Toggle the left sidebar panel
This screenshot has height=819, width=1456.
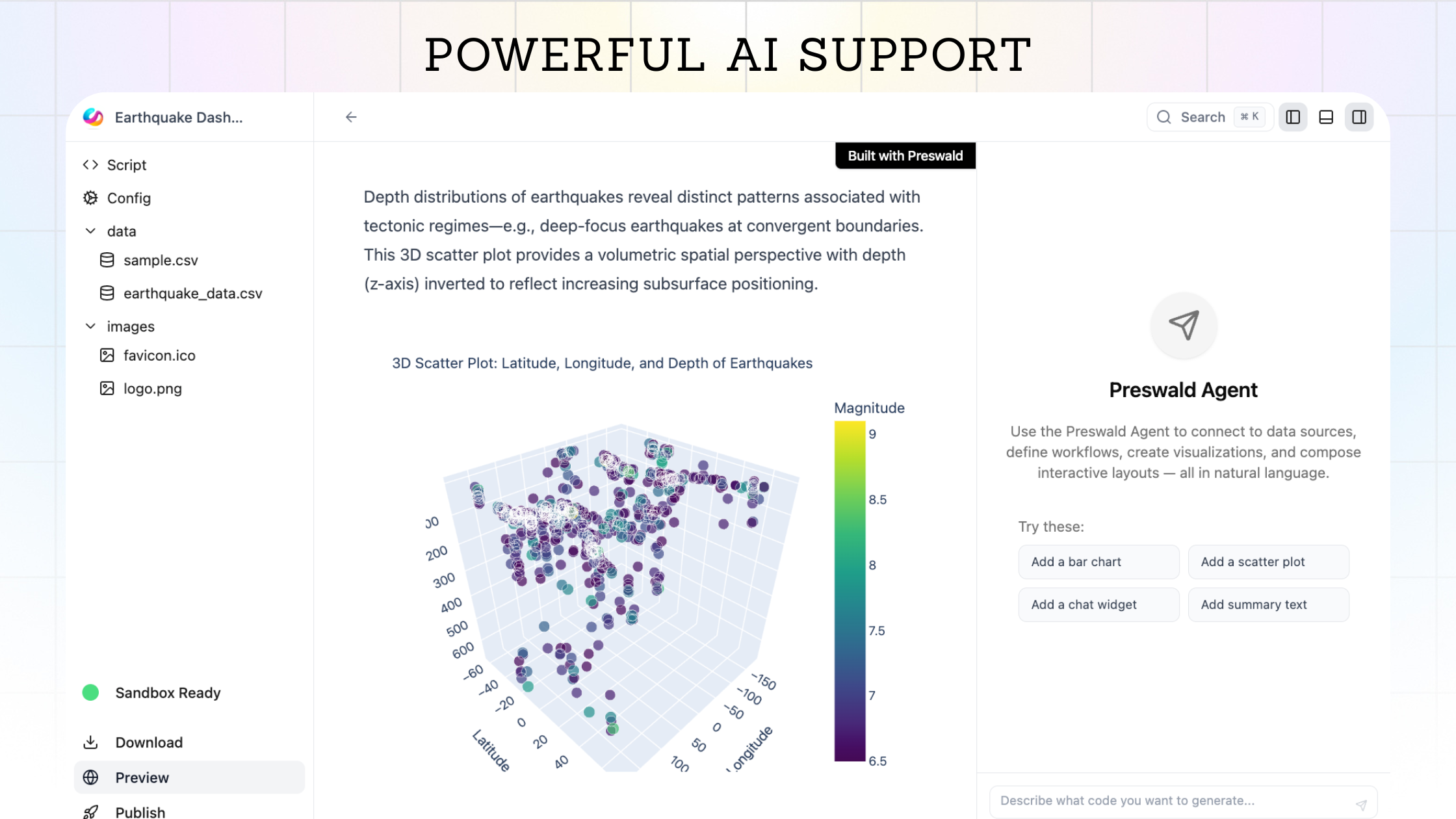point(1293,117)
